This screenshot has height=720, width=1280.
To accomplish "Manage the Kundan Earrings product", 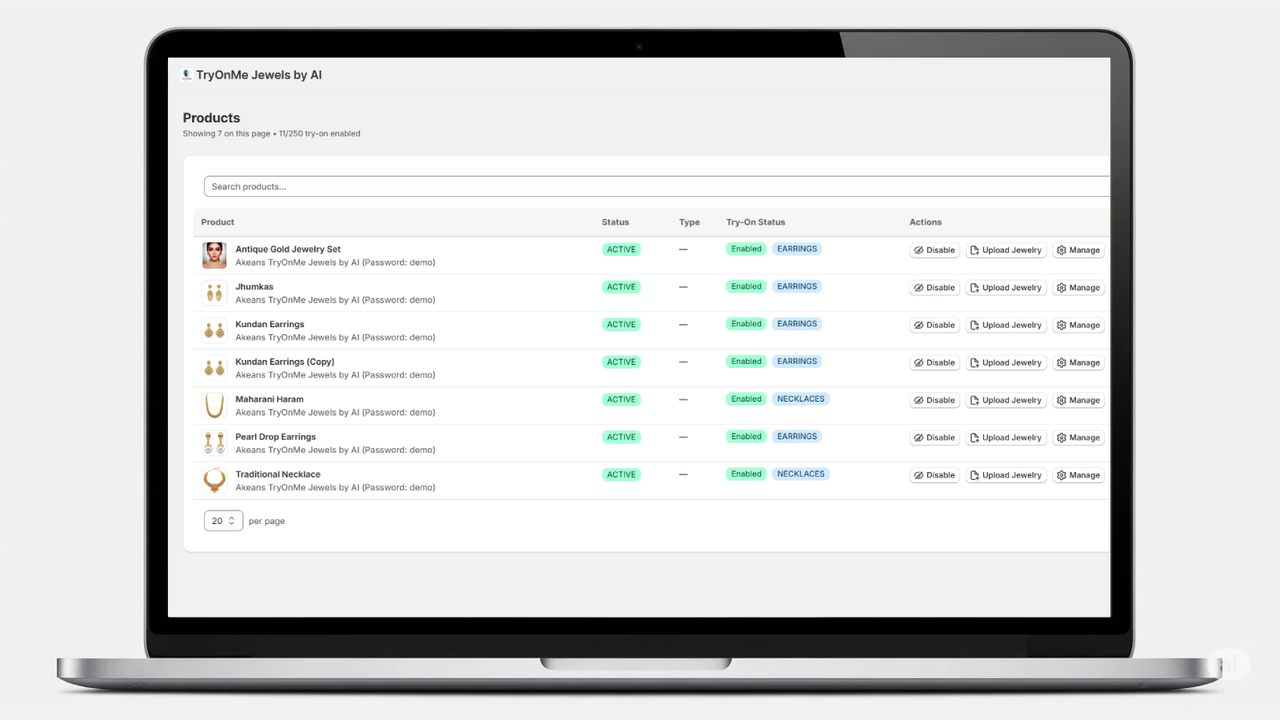I will click(1078, 325).
